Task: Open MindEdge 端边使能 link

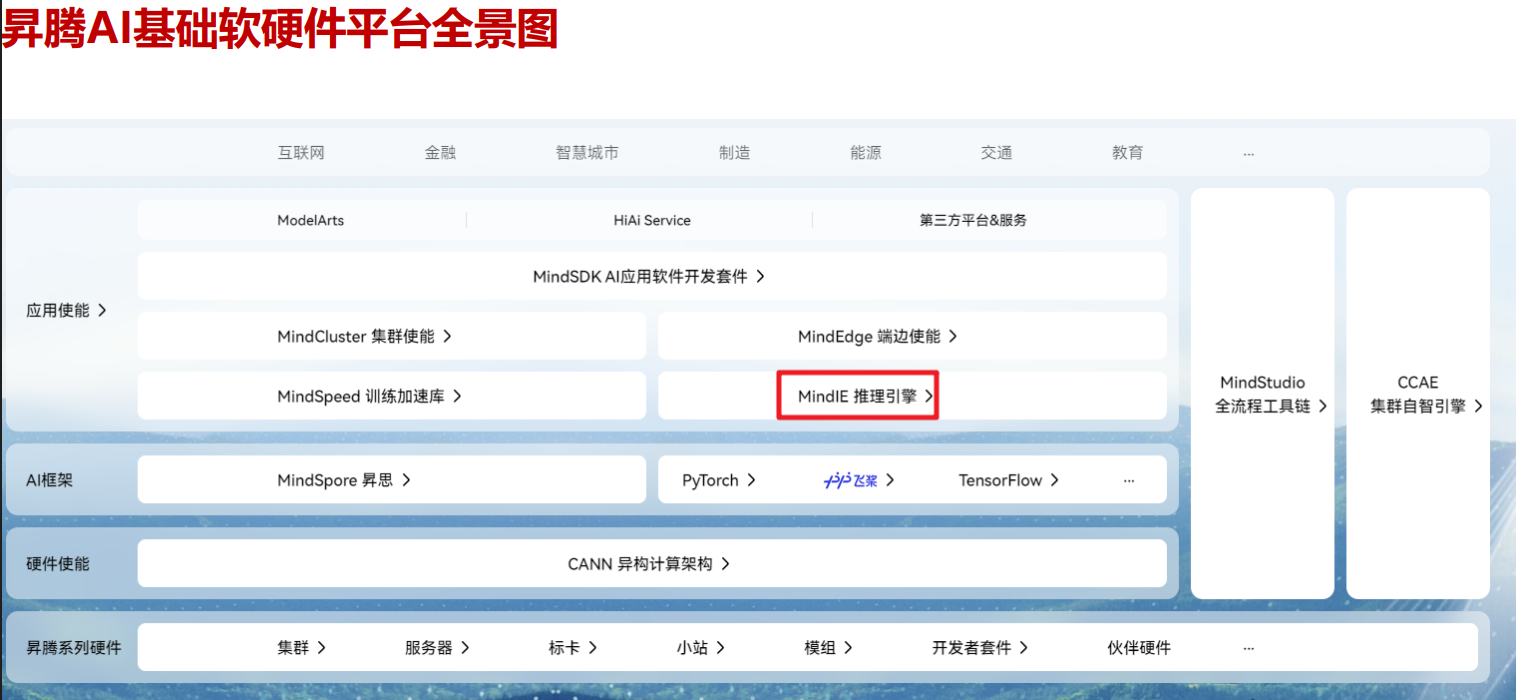Action: 877,336
